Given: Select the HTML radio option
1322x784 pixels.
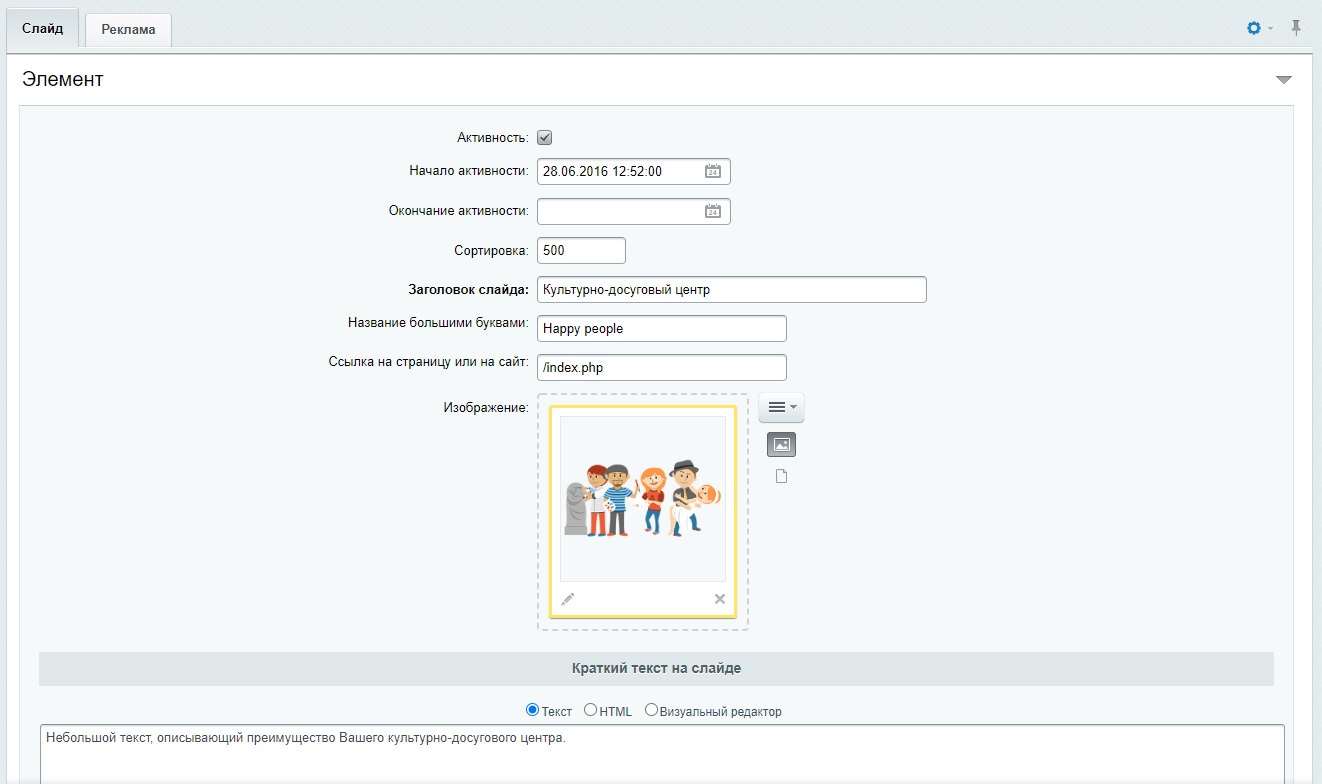Looking at the screenshot, I should [x=591, y=710].
